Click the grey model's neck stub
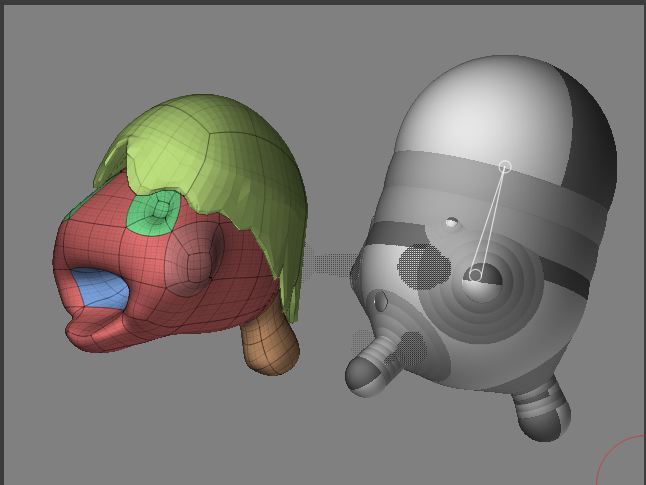Image resolution: width=646 pixels, height=485 pixels. click(x=542, y=410)
